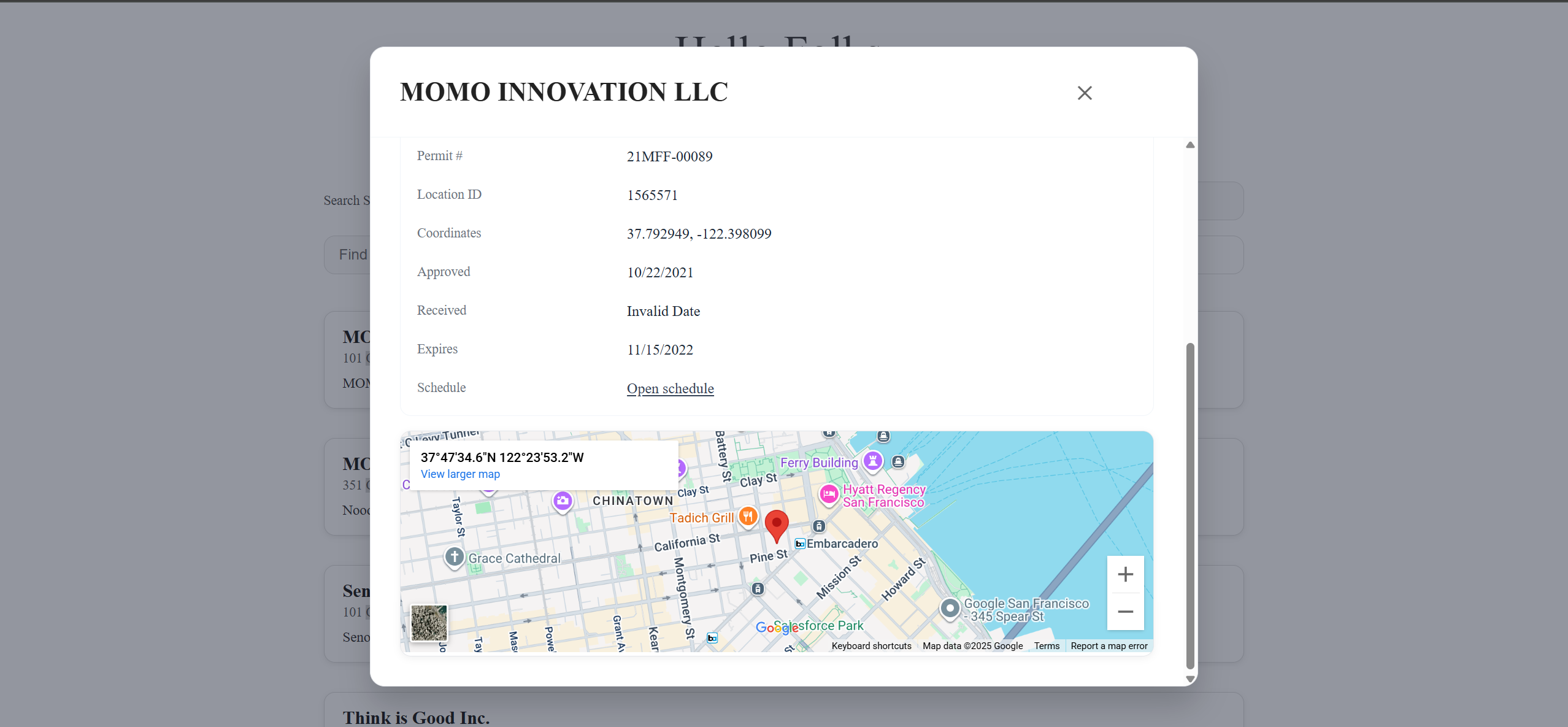The width and height of the screenshot is (1568, 727).
Task: Click the Think is Good Inc. heading
Action: coord(416,717)
